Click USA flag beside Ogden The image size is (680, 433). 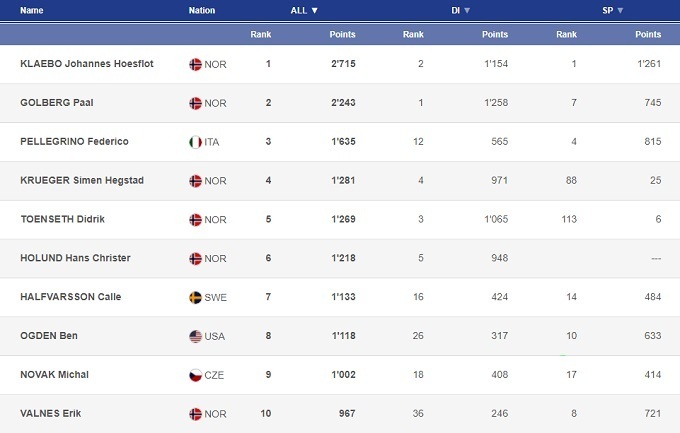coord(195,336)
